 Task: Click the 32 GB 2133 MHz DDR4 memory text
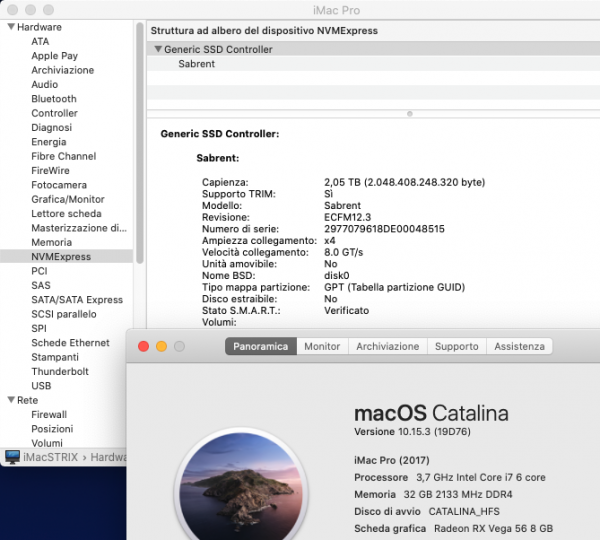[458, 494]
